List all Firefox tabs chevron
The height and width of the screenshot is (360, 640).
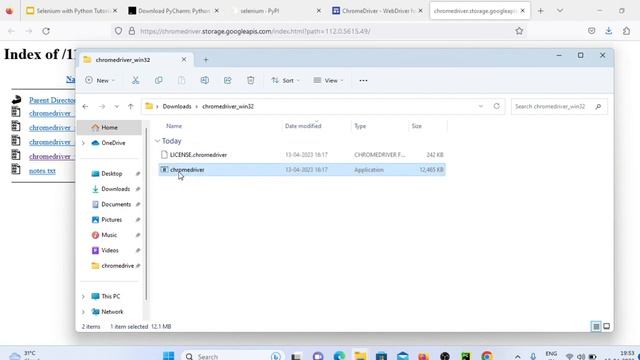tap(560, 11)
